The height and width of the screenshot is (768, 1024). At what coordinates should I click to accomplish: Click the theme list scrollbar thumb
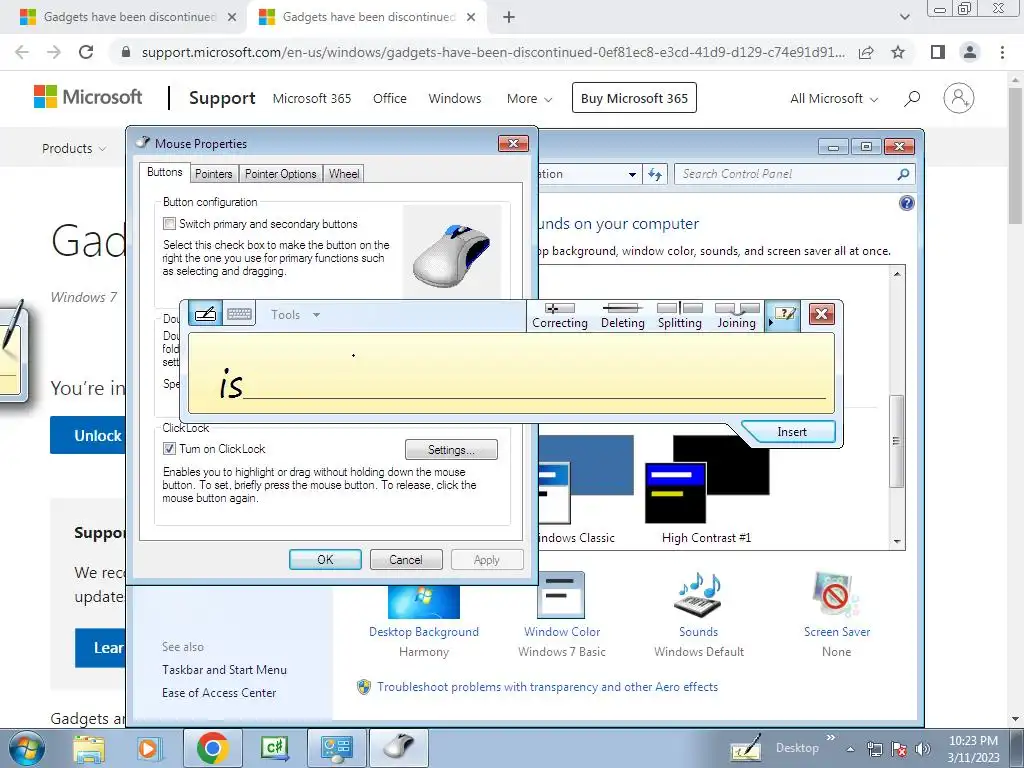tap(897, 441)
